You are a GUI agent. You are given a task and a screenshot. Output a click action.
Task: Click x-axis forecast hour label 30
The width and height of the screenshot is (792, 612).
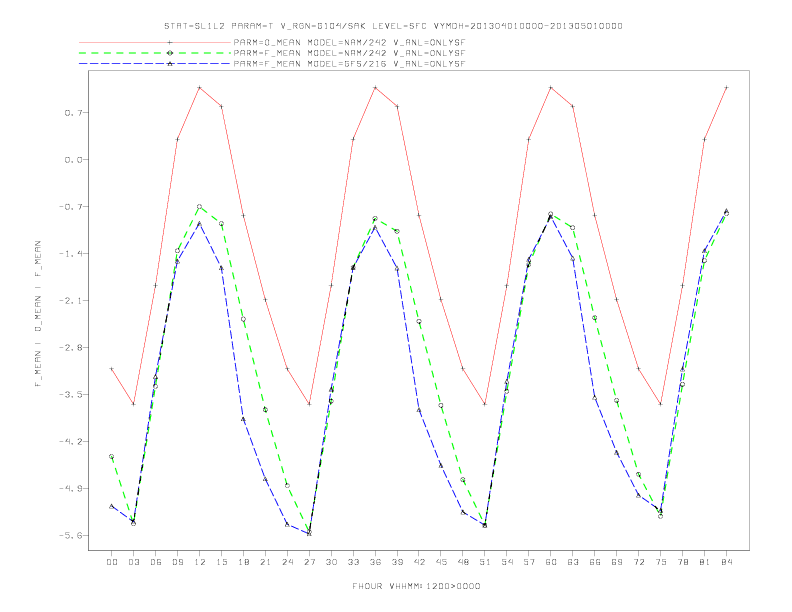pos(331,562)
